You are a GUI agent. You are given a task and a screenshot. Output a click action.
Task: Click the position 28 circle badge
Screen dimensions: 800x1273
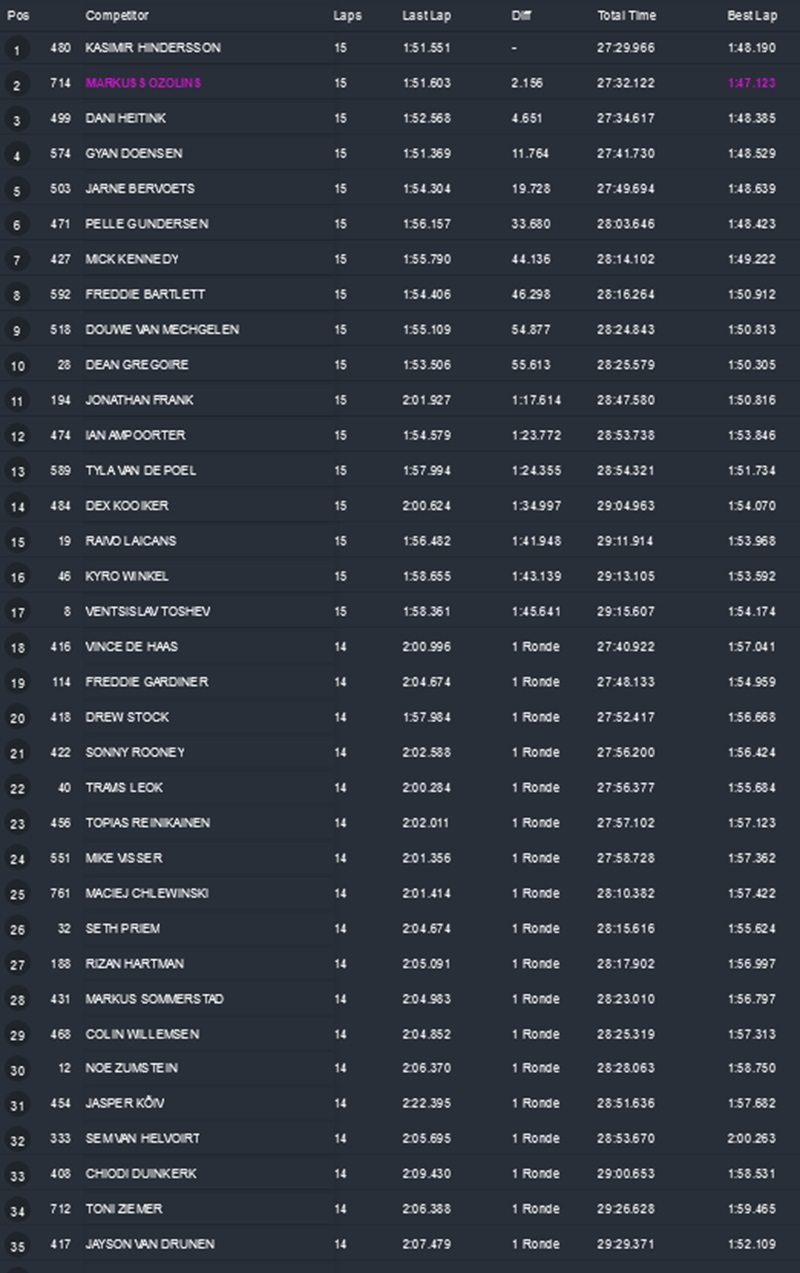tap(17, 1000)
